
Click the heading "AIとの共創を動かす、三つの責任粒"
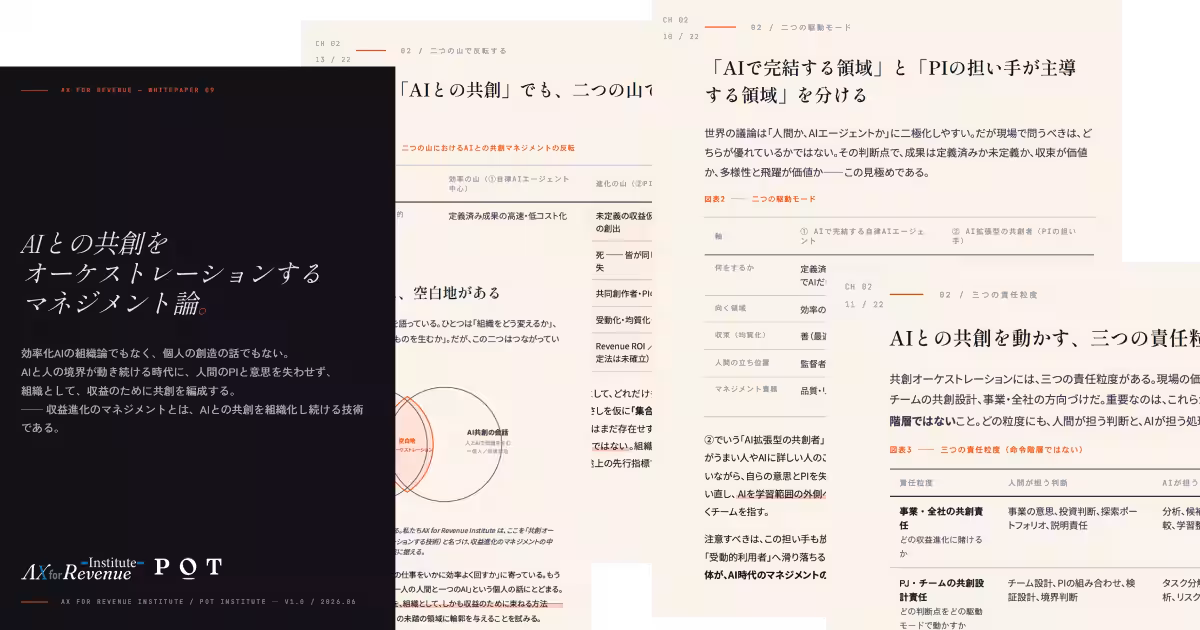pos(1044,338)
